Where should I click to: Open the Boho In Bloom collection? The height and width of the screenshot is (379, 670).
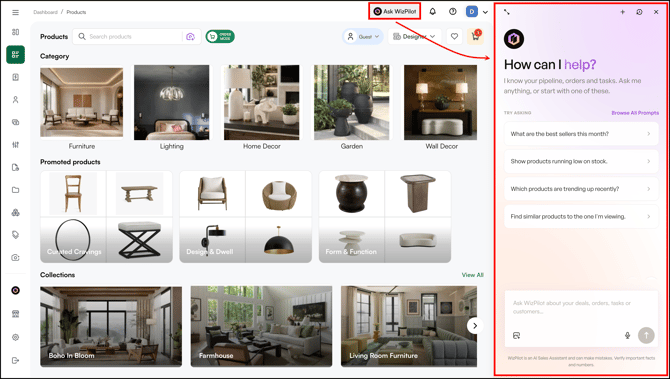click(x=111, y=326)
